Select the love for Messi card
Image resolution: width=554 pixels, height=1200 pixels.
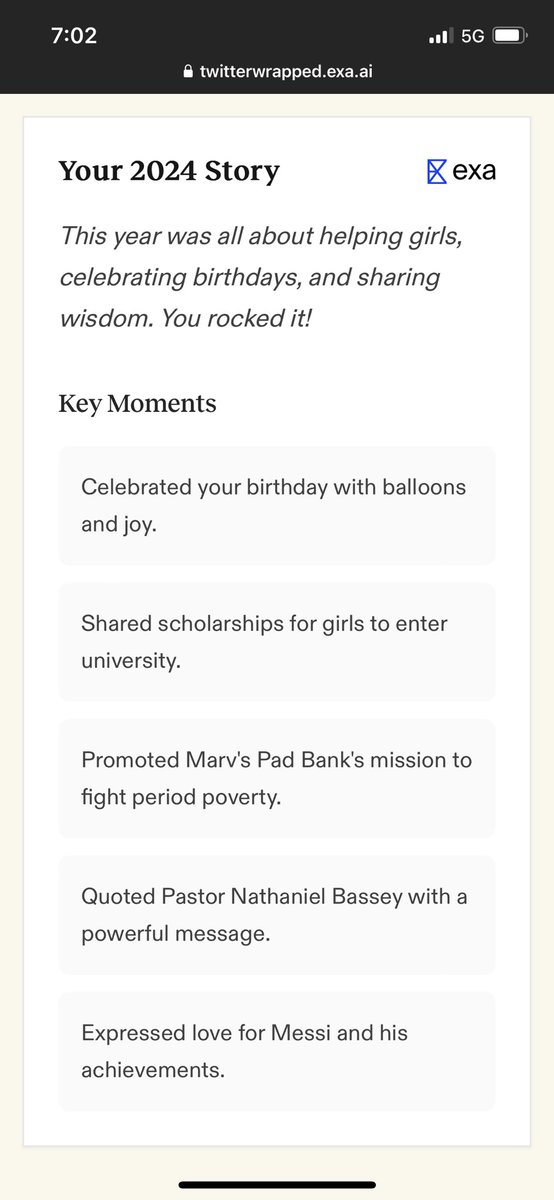(x=277, y=1050)
